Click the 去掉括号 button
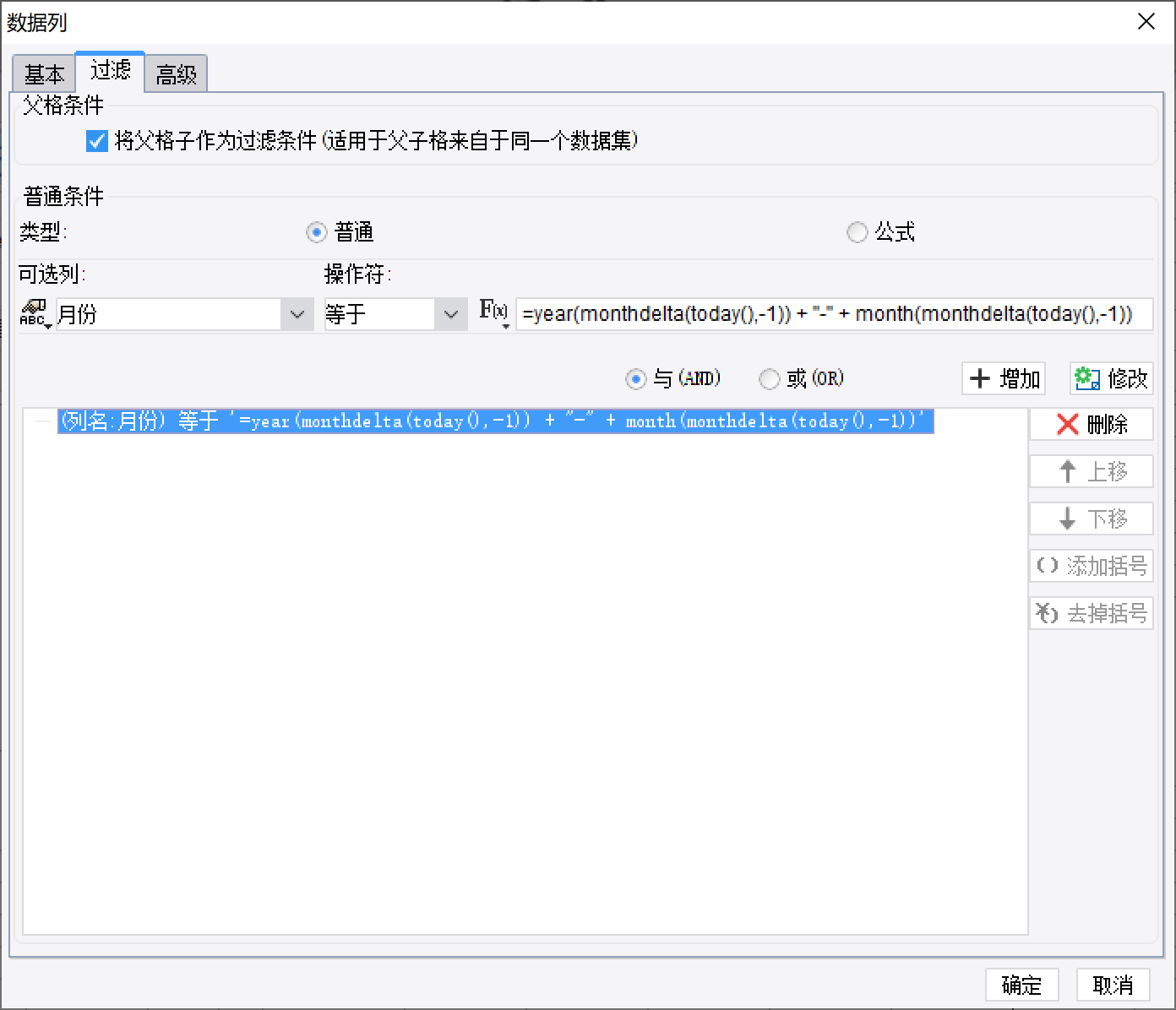The width and height of the screenshot is (1176, 1010). [1092, 613]
